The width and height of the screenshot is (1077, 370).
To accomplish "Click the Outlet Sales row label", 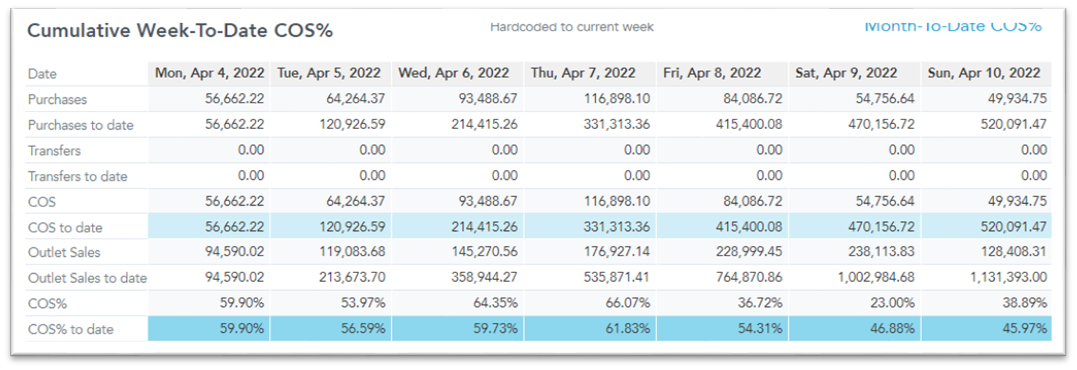I will click(64, 253).
